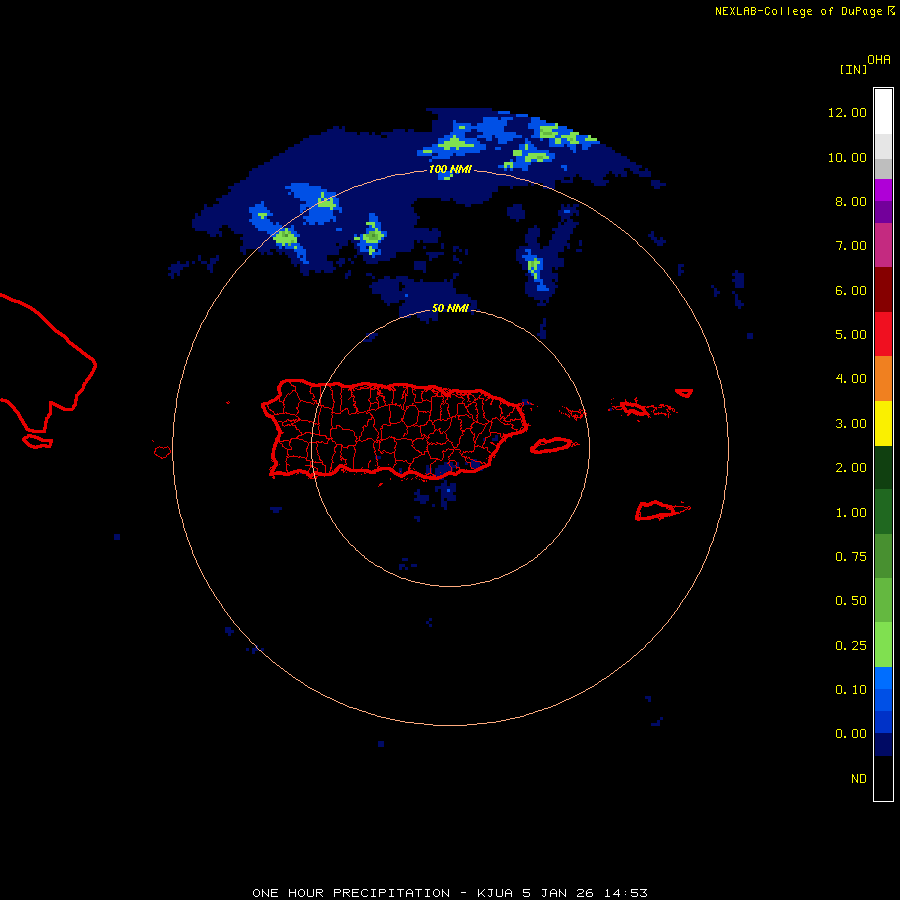Click the One Hour Precipitation title caption

(x=450, y=893)
